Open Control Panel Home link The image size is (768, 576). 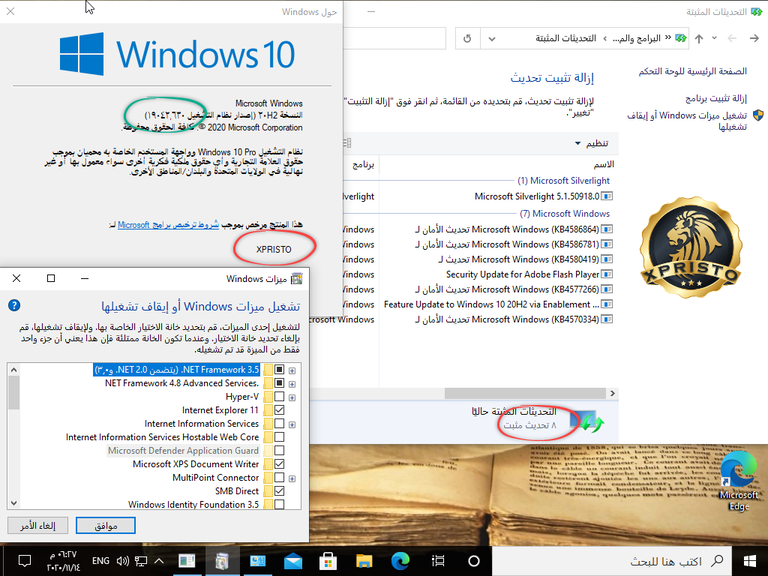click(693, 72)
